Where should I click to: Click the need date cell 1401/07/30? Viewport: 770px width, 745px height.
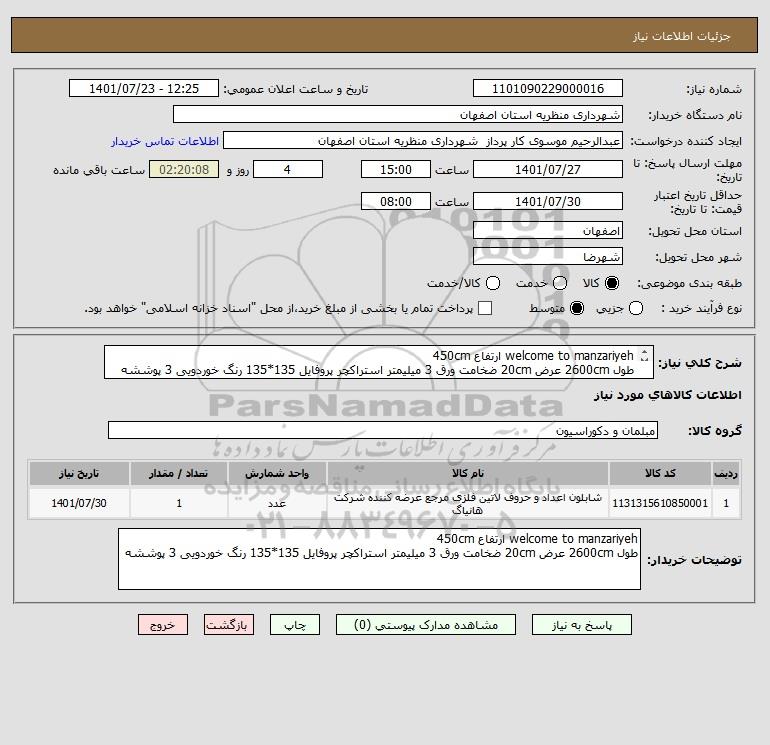tap(79, 503)
